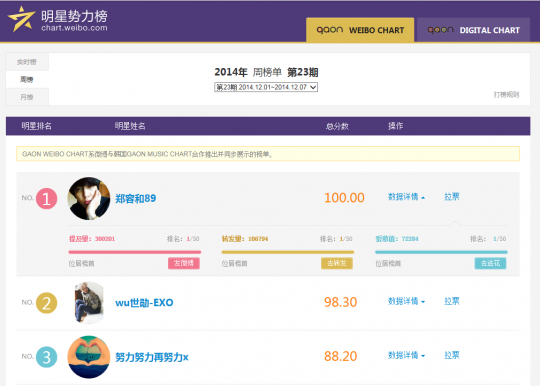The image size is (540, 386).
Task: Expand 数据详情 for wu世勋-EXO
Action: [x=406, y=301]
